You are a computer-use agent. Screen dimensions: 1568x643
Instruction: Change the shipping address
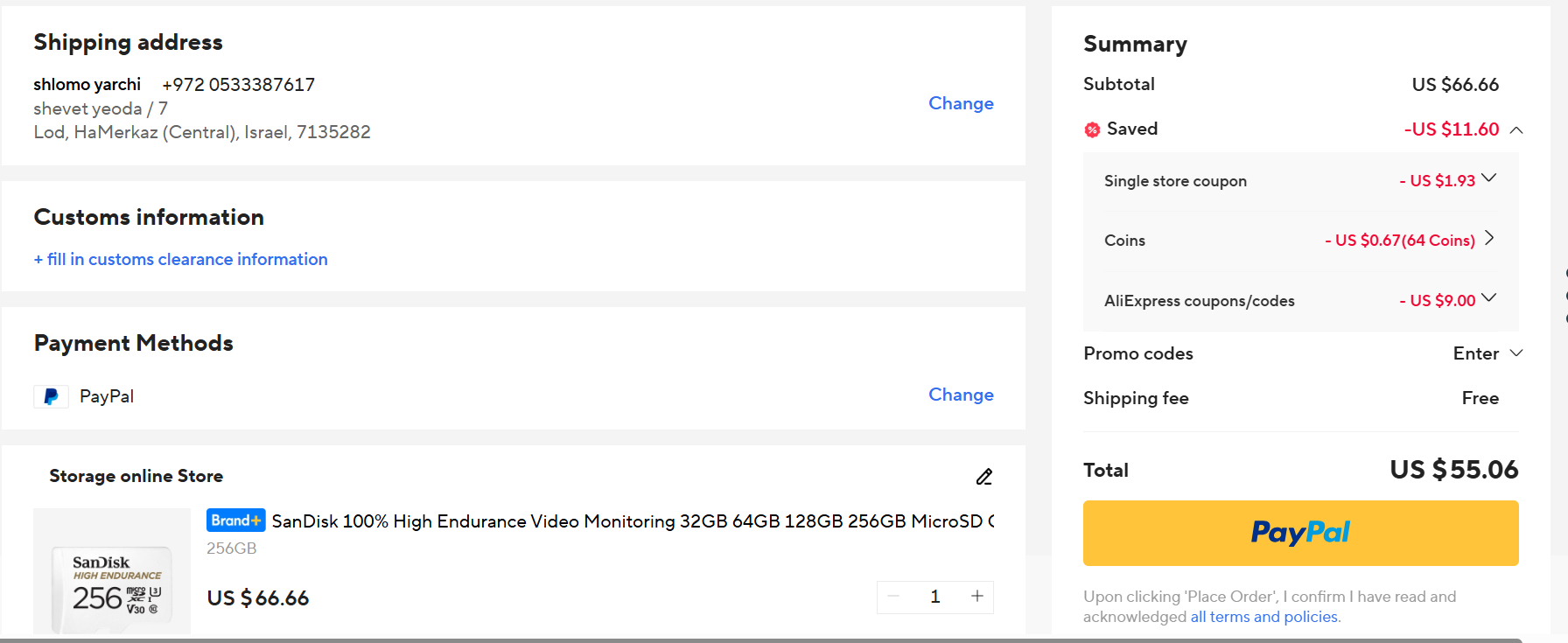click(x=961, y=103)
